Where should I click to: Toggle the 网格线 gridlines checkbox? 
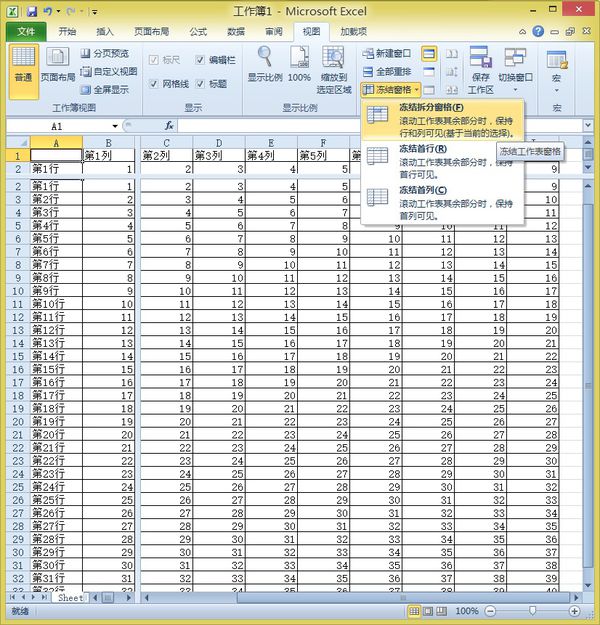pos(153,84)
